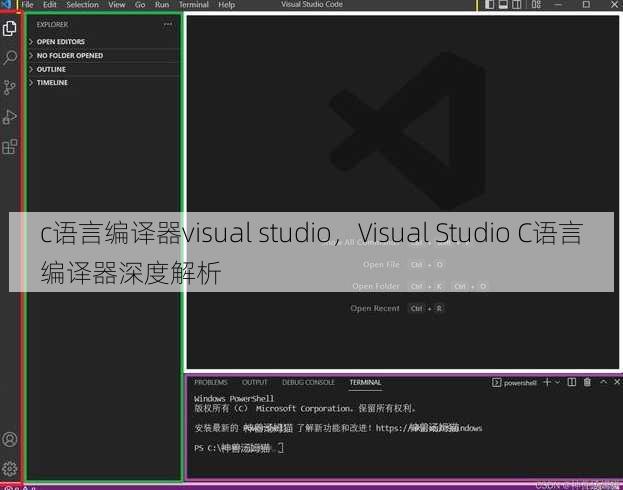Open the Terminal menu
This screenshot has width=623, height=490.
pos(193,5)
